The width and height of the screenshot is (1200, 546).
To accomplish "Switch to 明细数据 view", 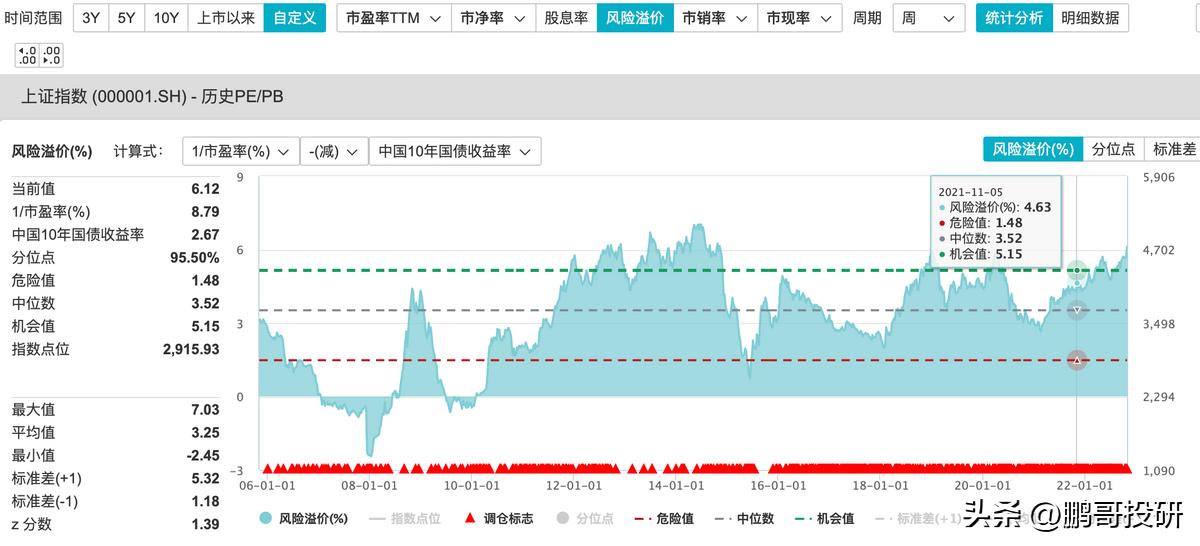I will pos(1090,18).
